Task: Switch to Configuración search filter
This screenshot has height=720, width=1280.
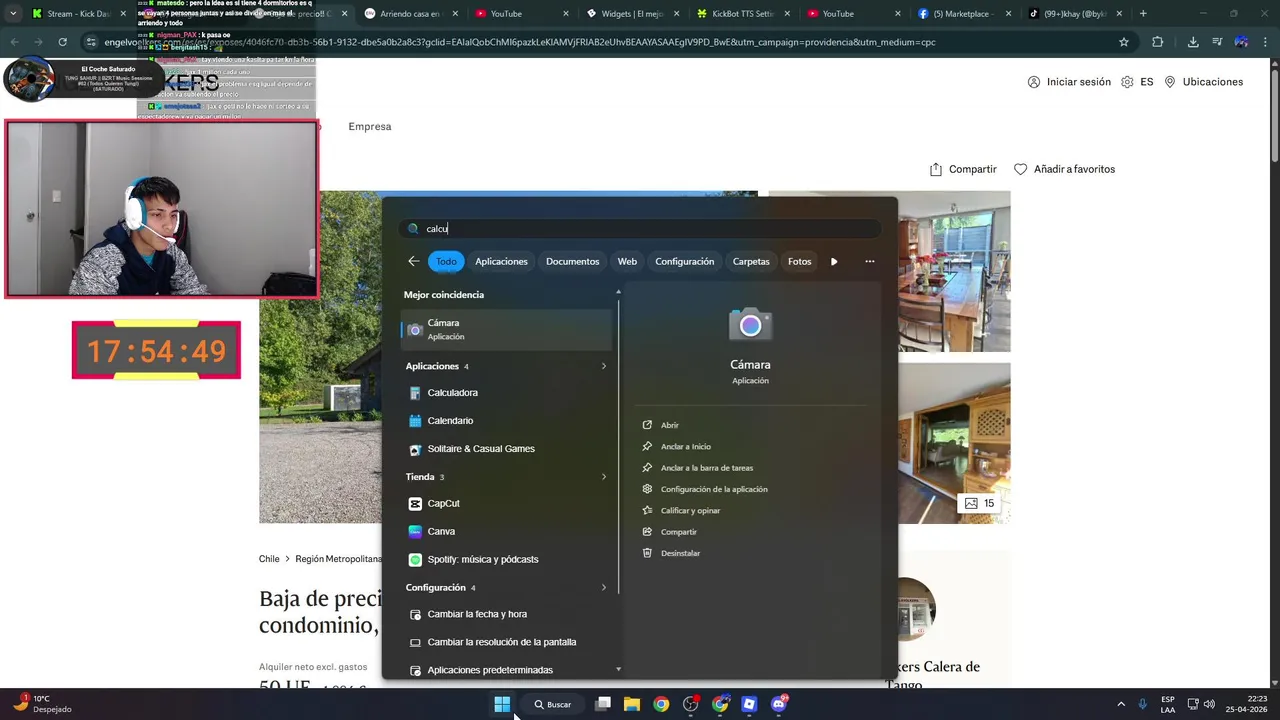Action: [684, 261]
